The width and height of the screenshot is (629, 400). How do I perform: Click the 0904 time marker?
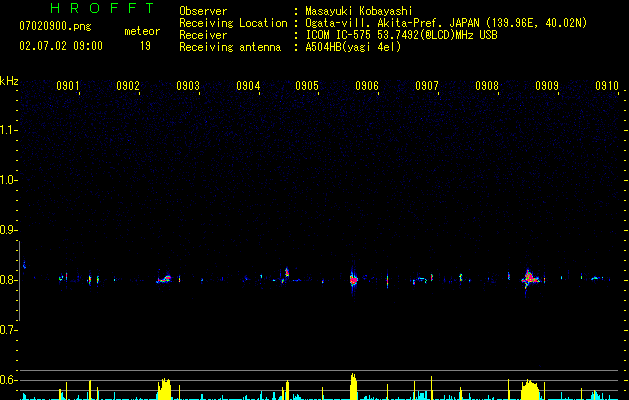[248, 86]
